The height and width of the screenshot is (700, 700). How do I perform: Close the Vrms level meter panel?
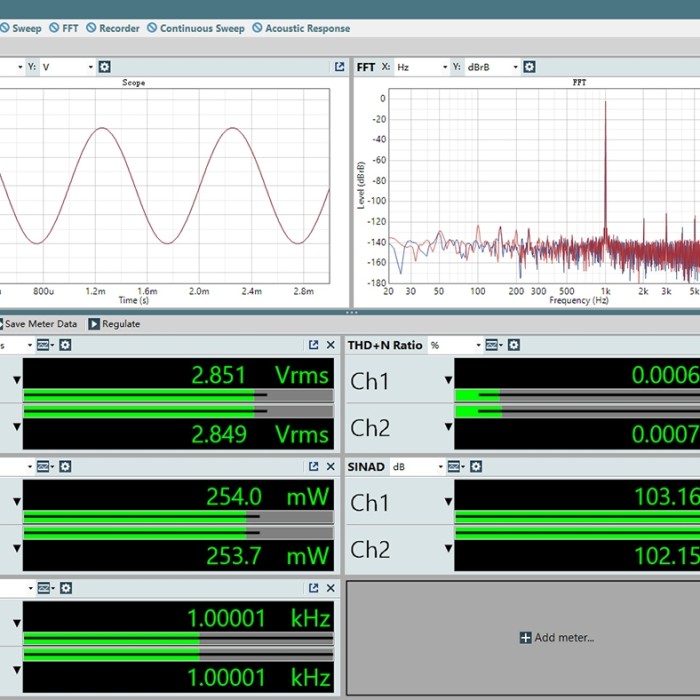click(x=331, y=345)
